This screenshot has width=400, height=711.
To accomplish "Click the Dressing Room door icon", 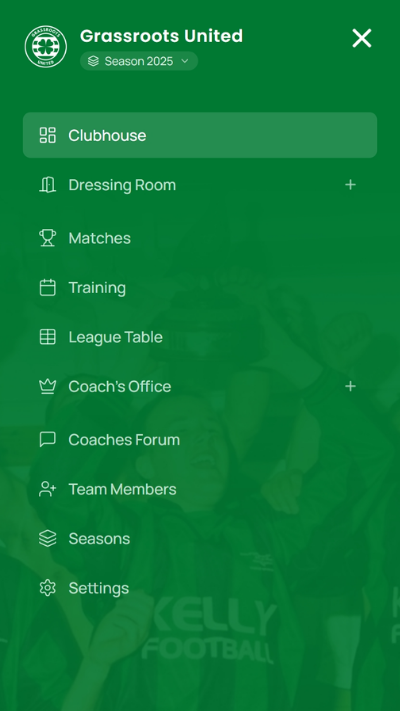I will (48, 185).
